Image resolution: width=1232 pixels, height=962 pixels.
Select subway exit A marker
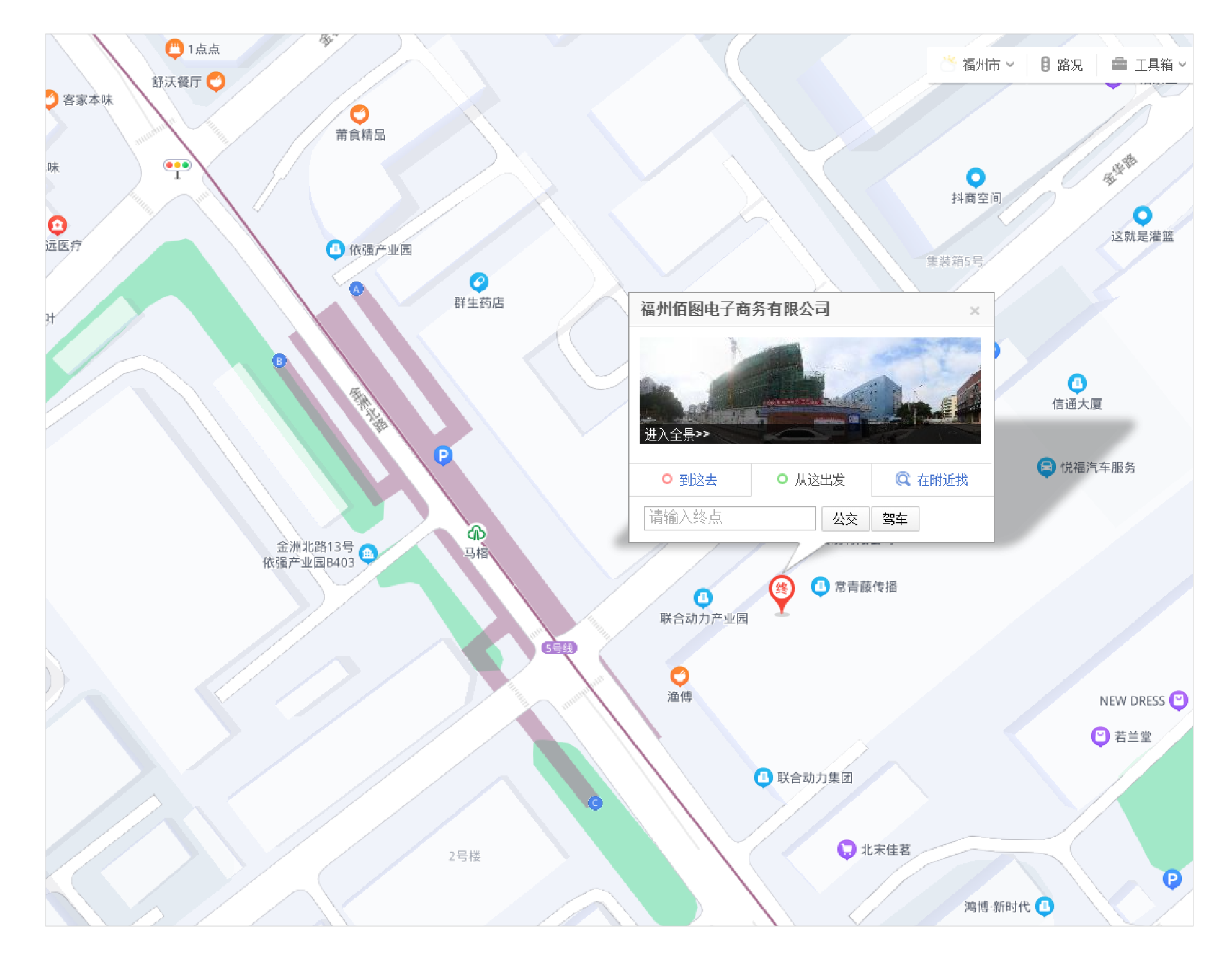tap(356, 289)
